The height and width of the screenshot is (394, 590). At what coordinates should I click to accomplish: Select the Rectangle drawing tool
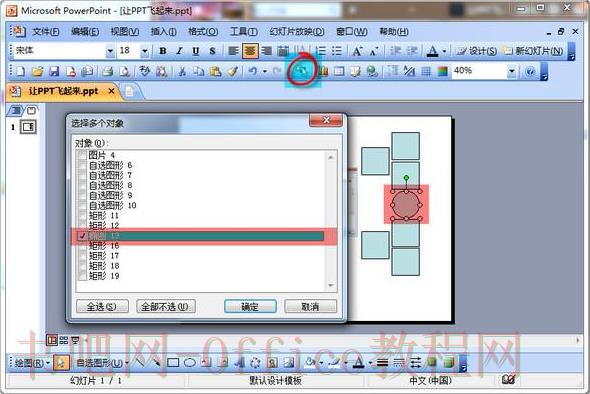tap(173, 362)
